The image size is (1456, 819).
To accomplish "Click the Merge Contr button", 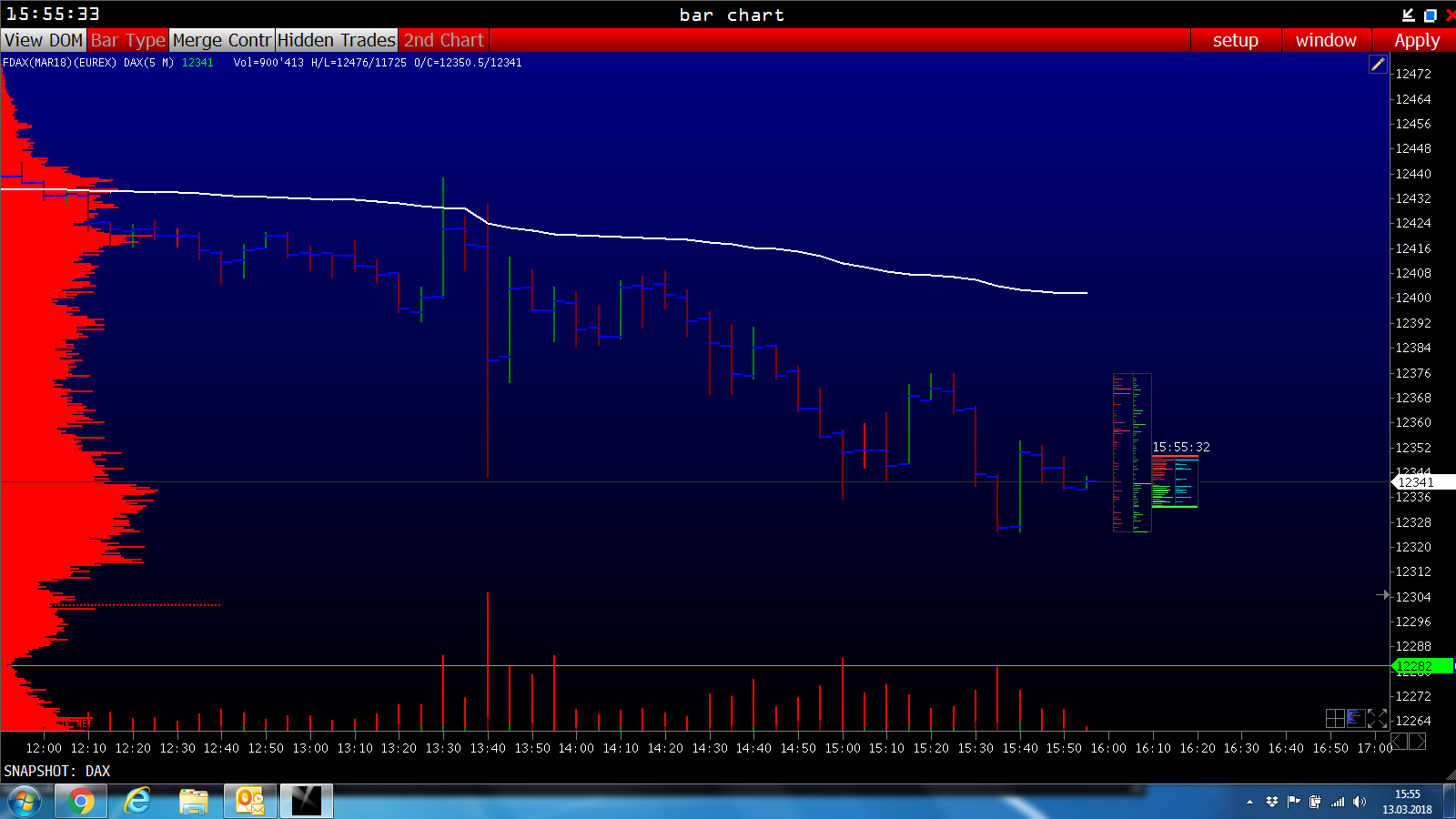I will click(222, 40).
